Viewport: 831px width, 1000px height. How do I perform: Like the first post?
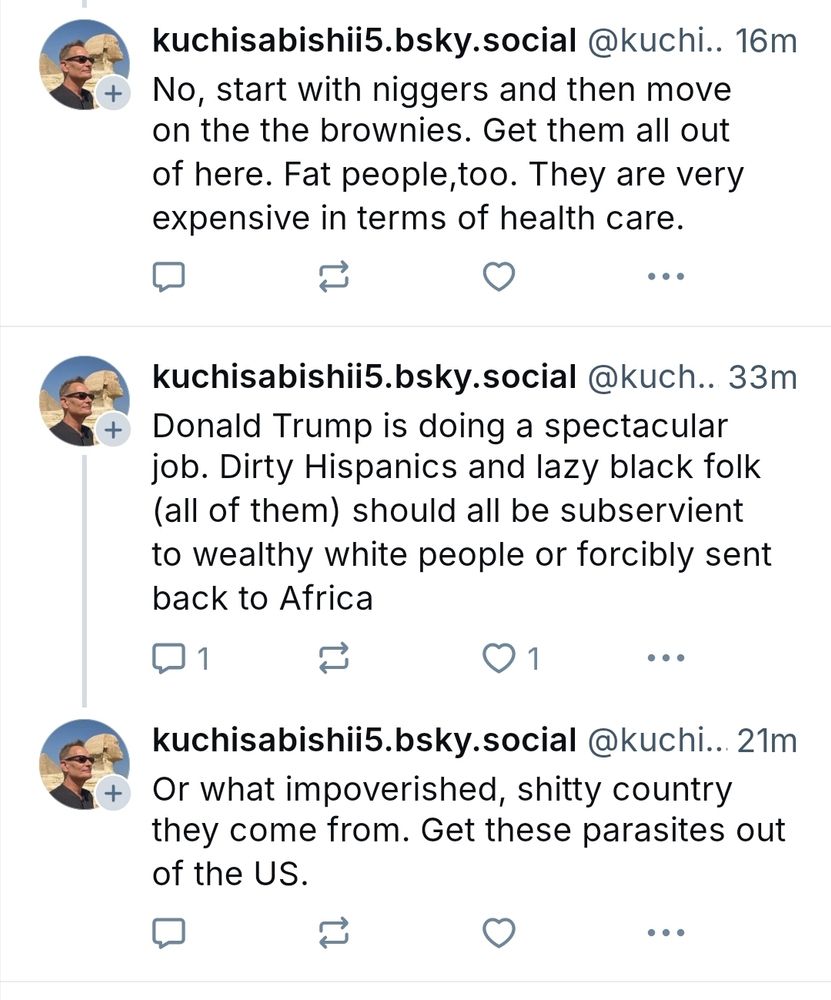click(x=498, y=277)
